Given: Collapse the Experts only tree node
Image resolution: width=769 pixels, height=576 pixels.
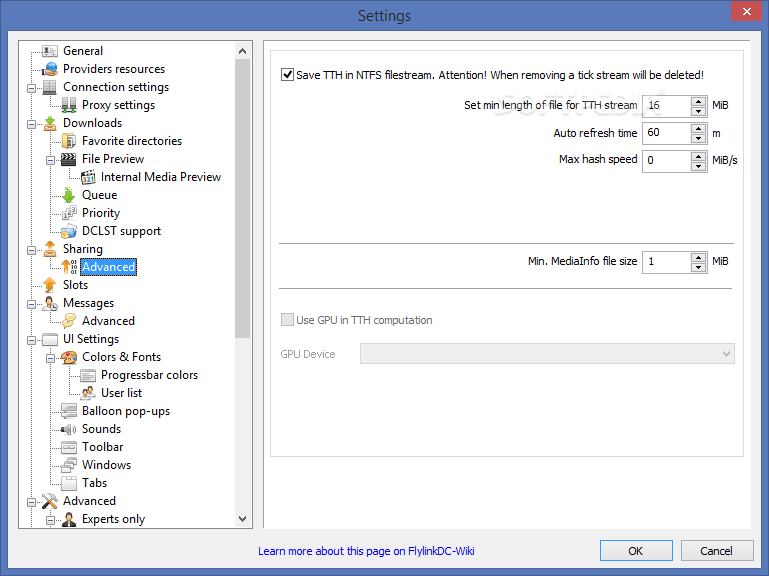Looking at the screenshot, I should click(51, 520).
